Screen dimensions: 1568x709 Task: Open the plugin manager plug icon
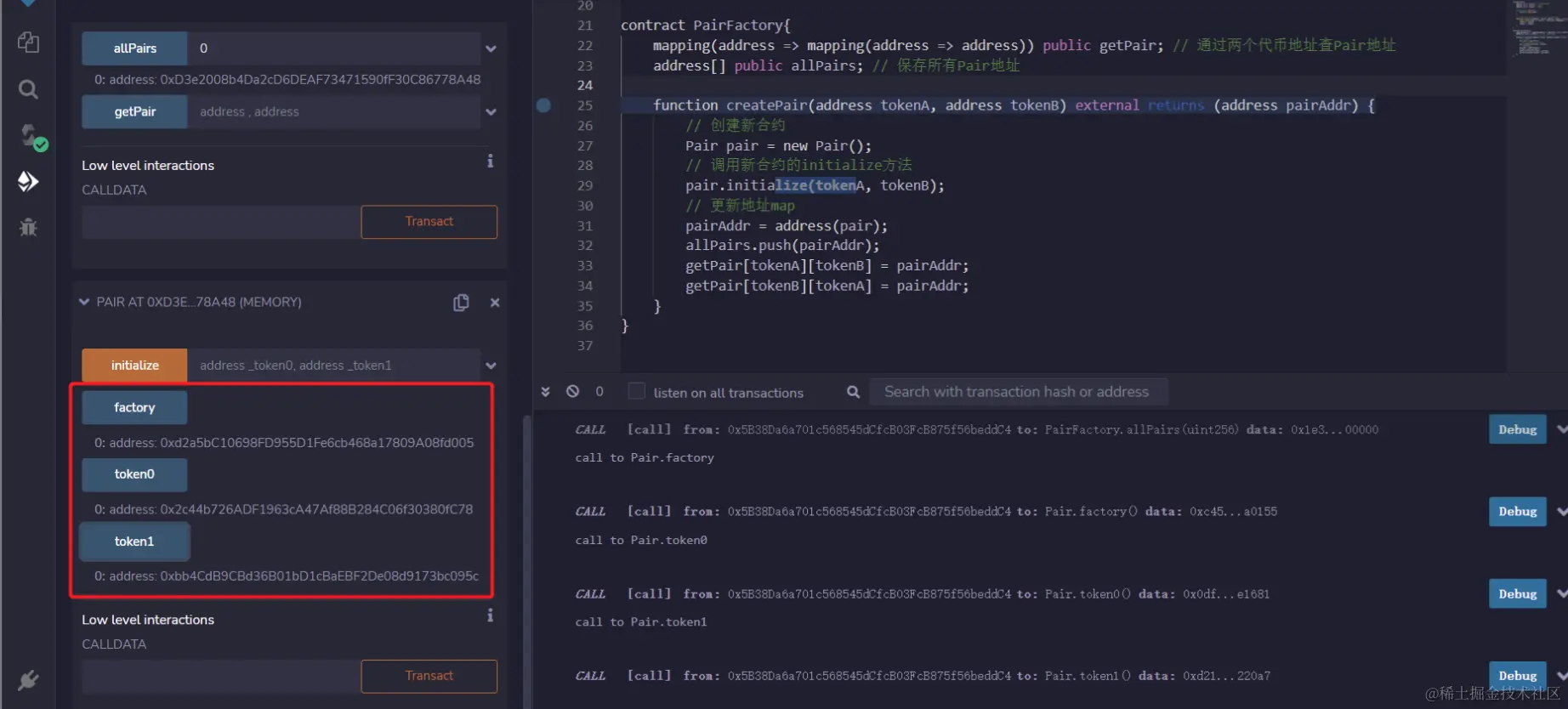(x=28, y=680)
